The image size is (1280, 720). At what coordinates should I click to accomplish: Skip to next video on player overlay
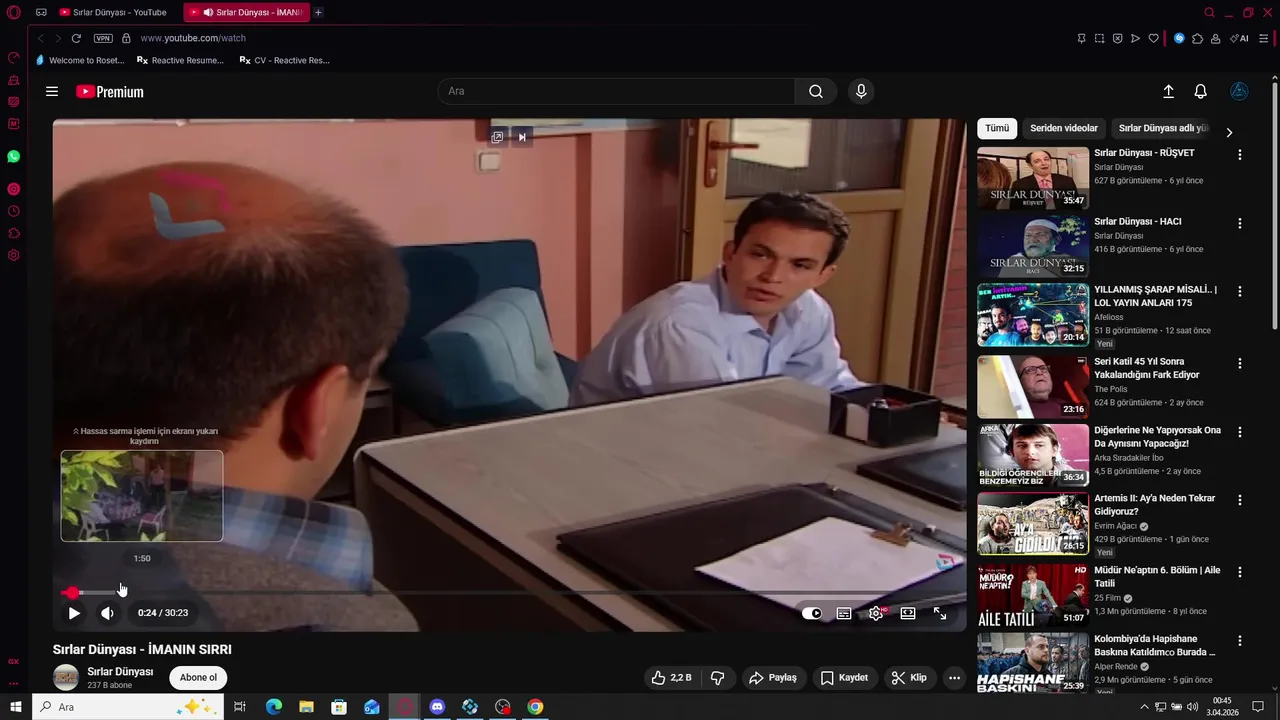521,137
